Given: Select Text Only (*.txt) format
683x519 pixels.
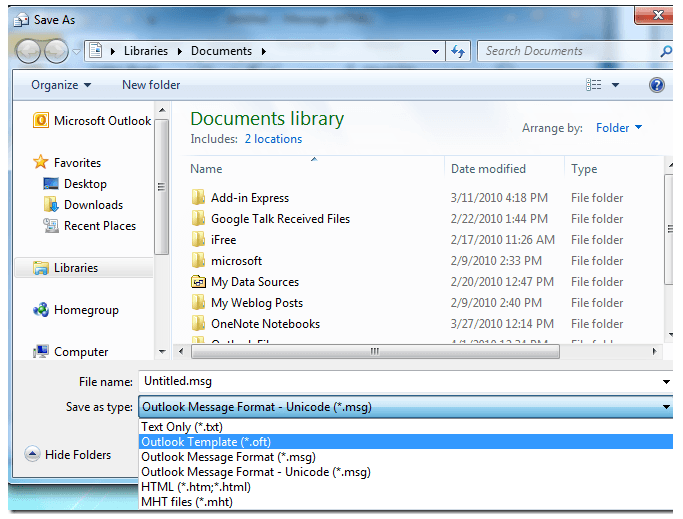Looking at the screenshot, I should 406,427.
